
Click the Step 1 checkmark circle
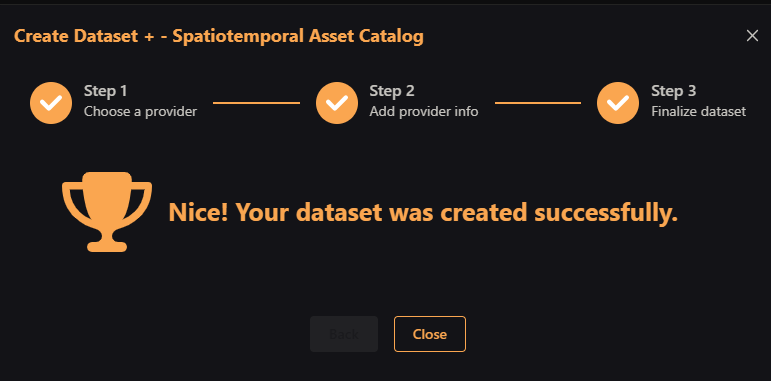[51, 103]
